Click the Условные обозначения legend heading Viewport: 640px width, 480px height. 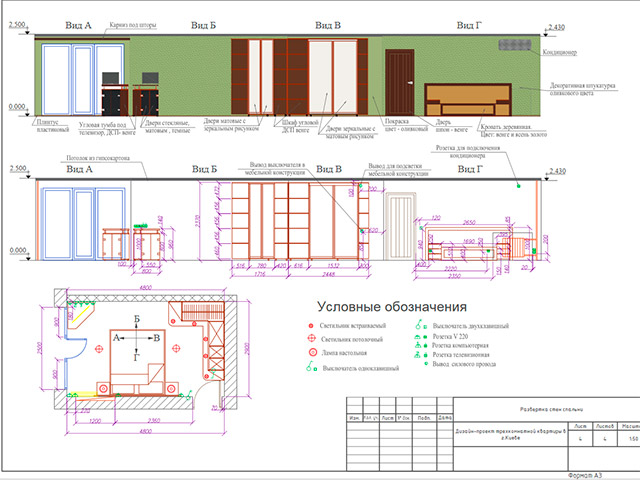point(392,306)
